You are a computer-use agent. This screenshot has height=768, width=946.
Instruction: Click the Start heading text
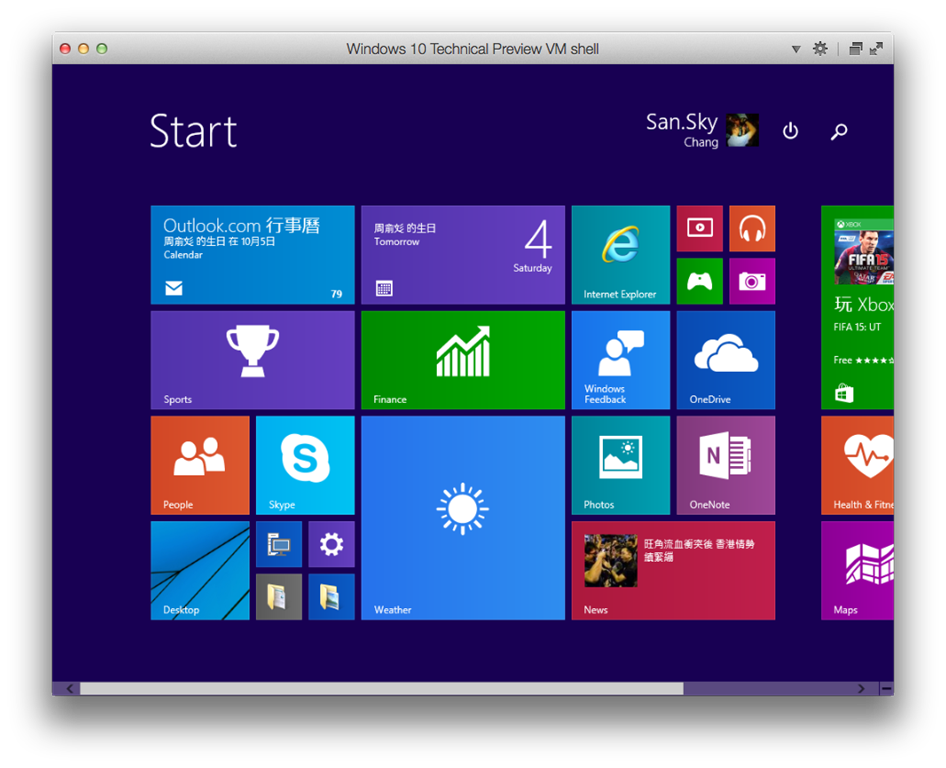click(194, 131)
